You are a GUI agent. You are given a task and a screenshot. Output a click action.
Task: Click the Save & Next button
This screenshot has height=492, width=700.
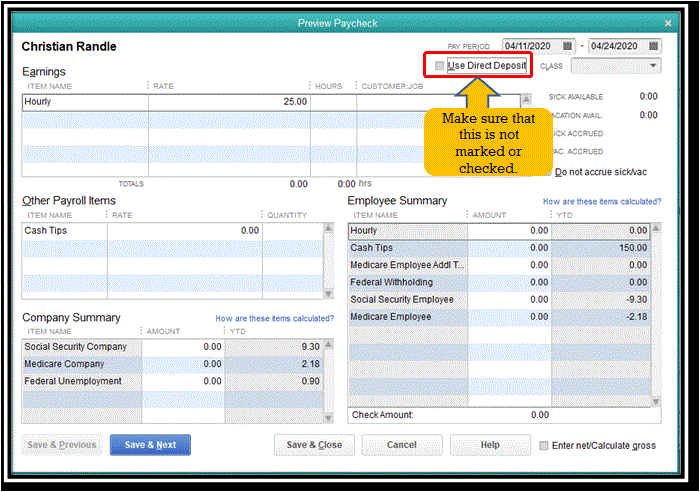(x=150, y=445)
